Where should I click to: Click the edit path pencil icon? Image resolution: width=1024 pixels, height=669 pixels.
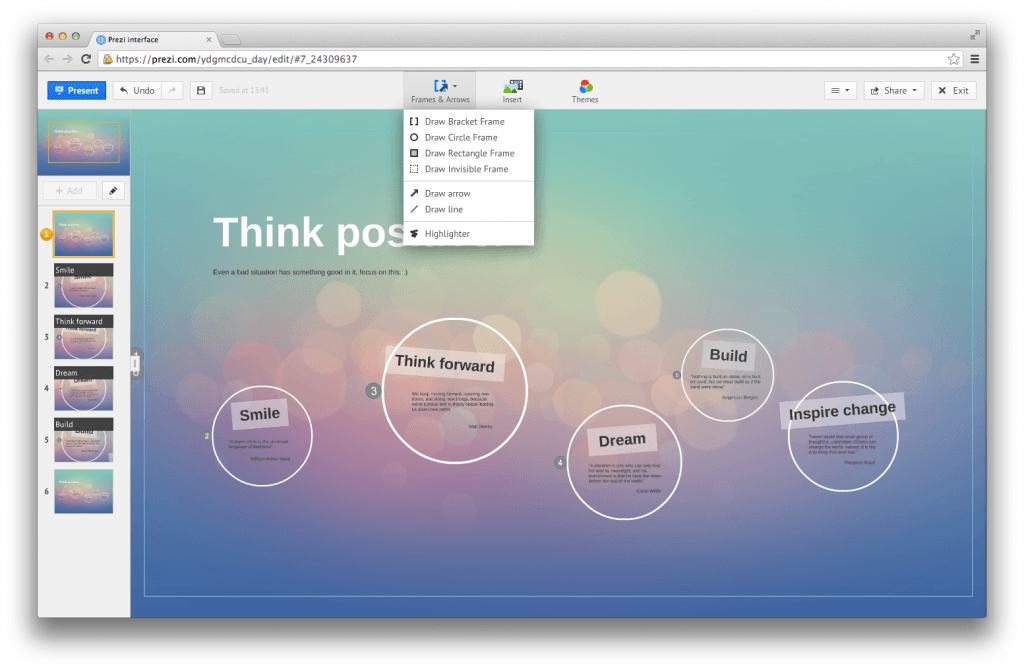pyautogui.click(x=113, y=190)
